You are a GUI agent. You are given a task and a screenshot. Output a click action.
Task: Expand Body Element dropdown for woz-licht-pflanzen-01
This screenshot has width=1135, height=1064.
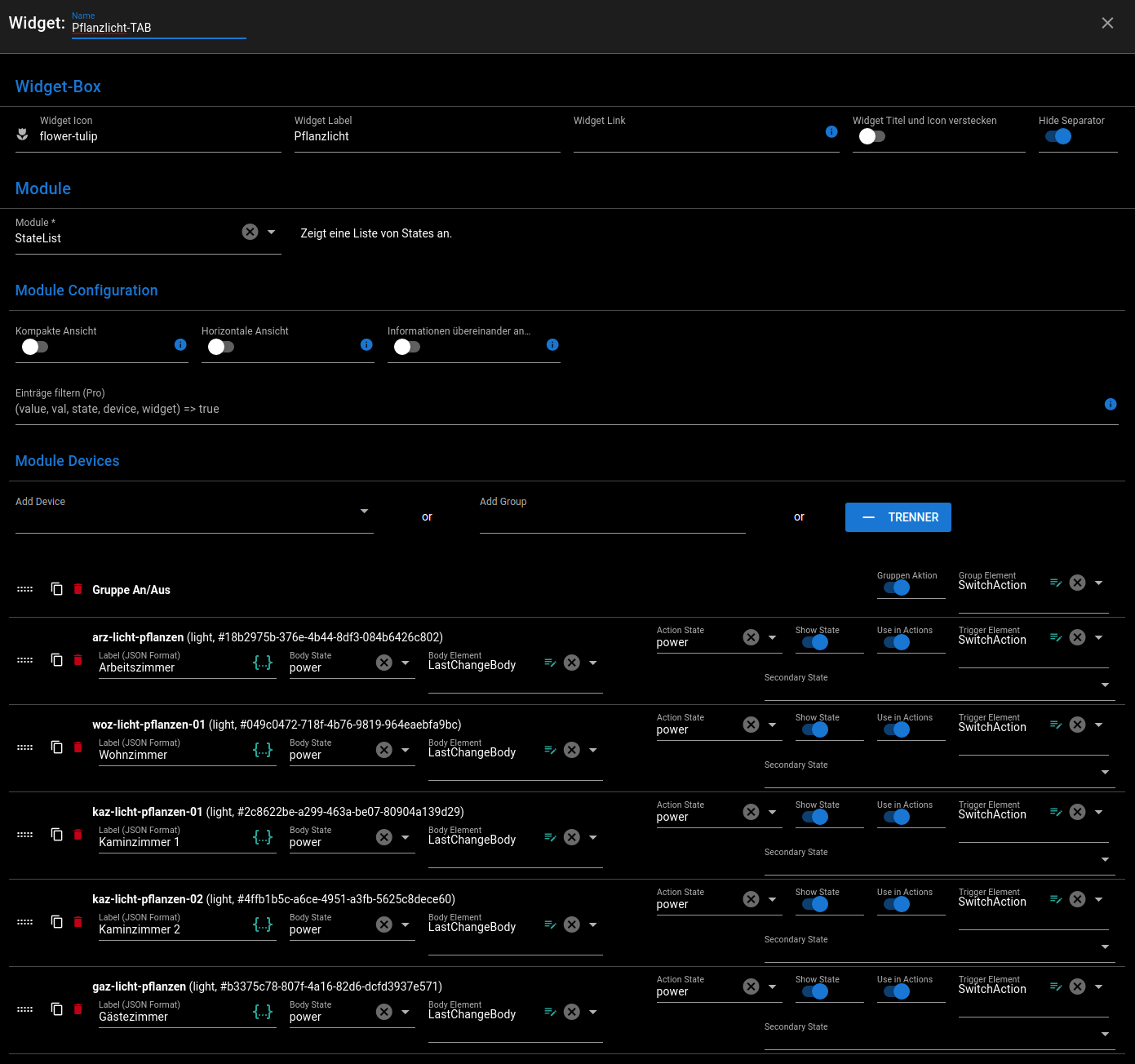click(x=593, y=750)
